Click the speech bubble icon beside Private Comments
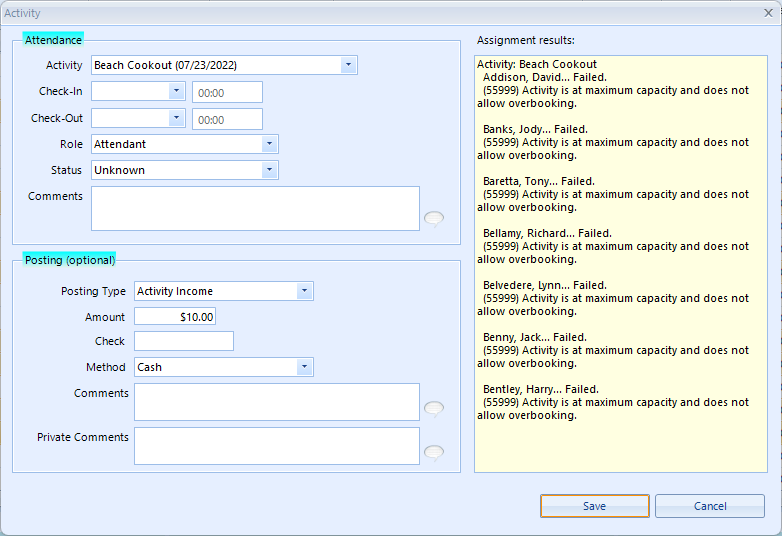Viewport: 782px width, 536px height. pyautogui.click(x=433, y=453)
